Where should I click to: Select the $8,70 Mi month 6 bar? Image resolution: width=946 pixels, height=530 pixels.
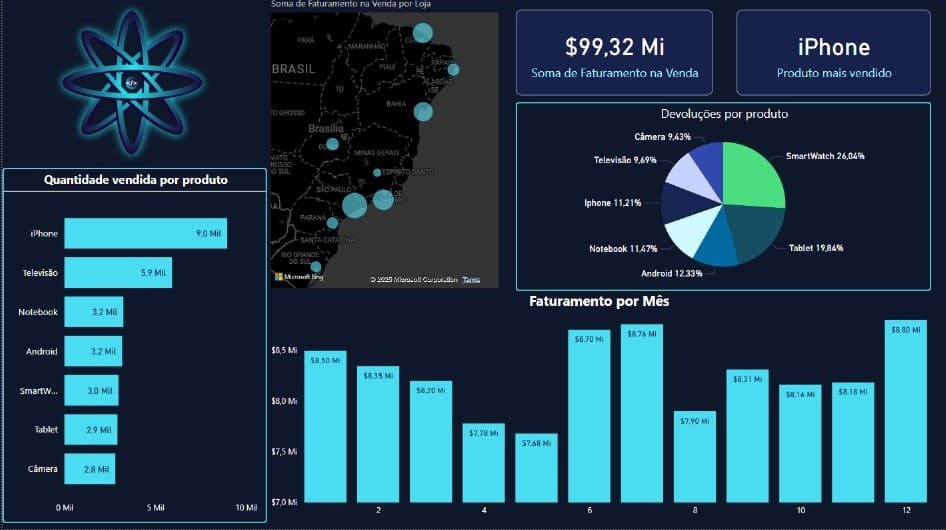point(589,416)
